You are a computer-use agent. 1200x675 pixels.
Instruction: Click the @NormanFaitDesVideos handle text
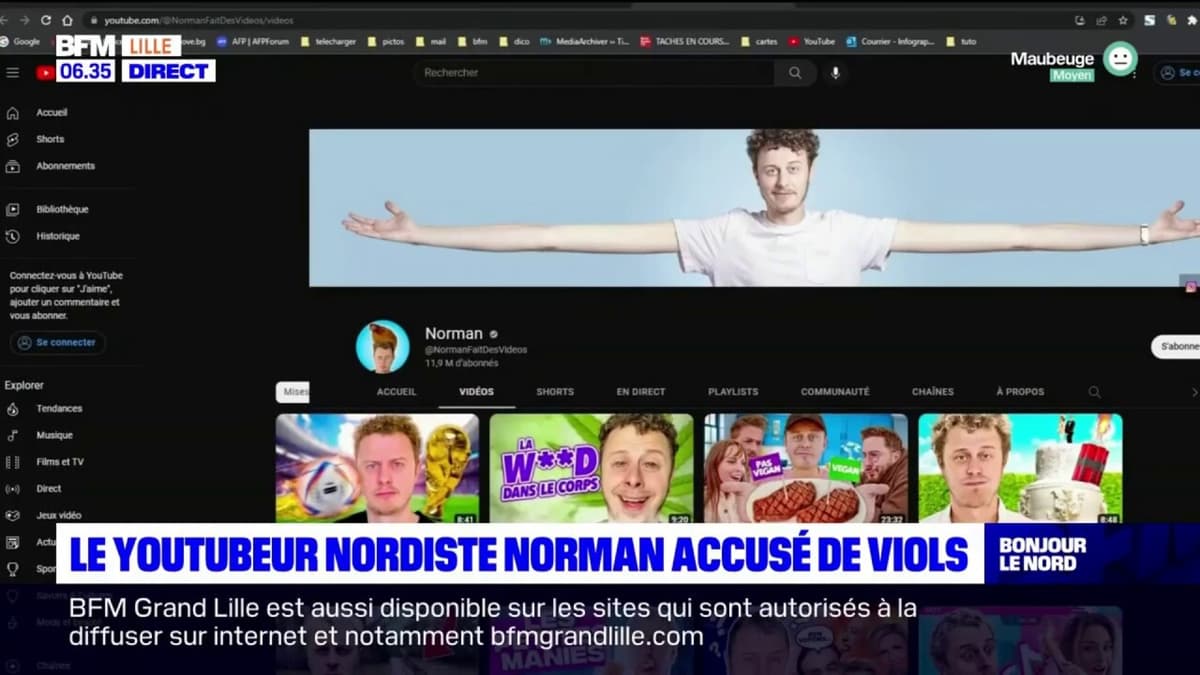[476, 350]
